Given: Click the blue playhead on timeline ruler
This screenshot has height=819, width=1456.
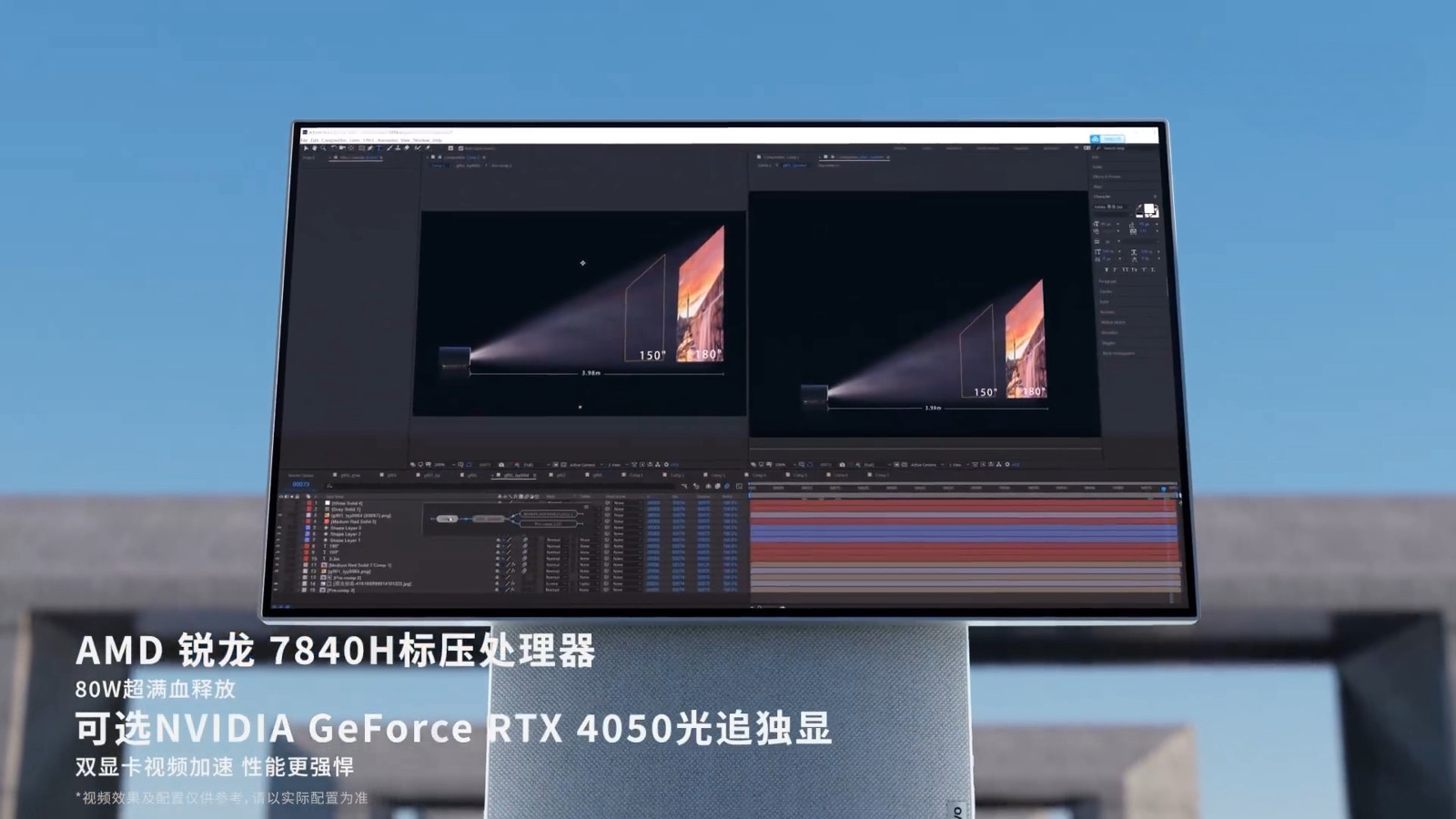Looking at the screenshot, I should click(x=1163, y=489).
